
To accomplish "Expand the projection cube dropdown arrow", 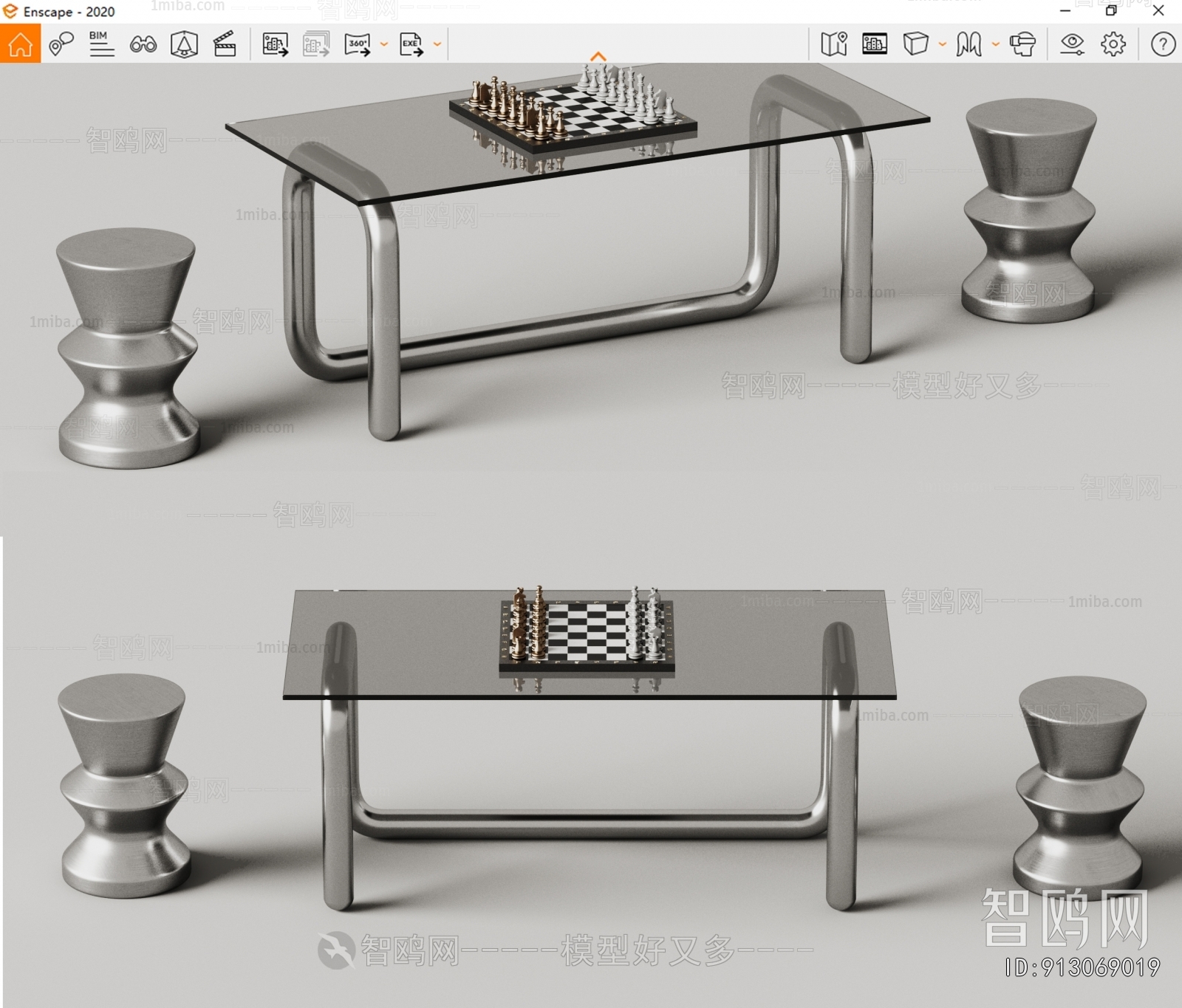I will click(x=942, y=44).
